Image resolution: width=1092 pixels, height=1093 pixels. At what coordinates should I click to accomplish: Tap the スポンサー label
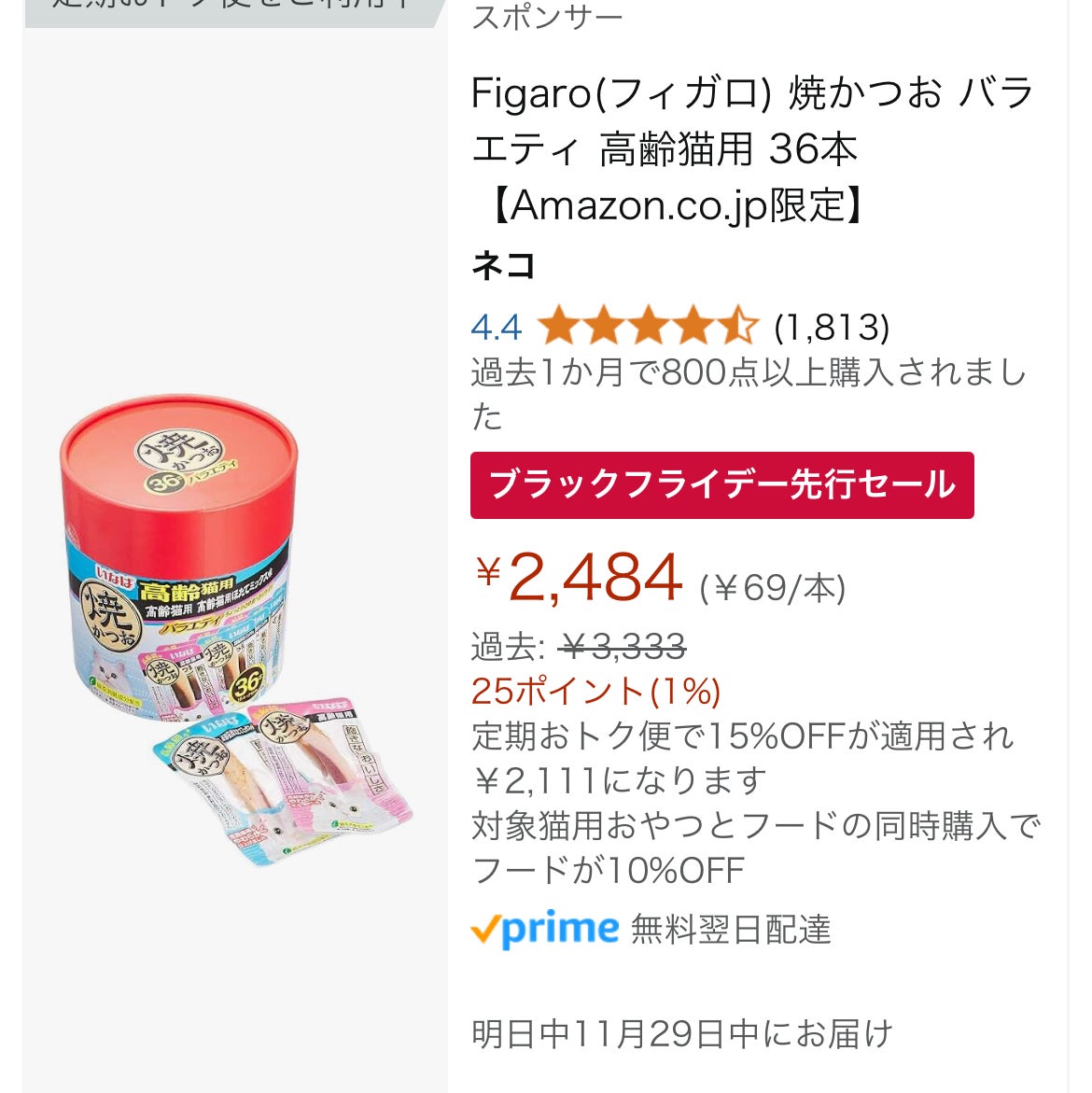(547, 17)
